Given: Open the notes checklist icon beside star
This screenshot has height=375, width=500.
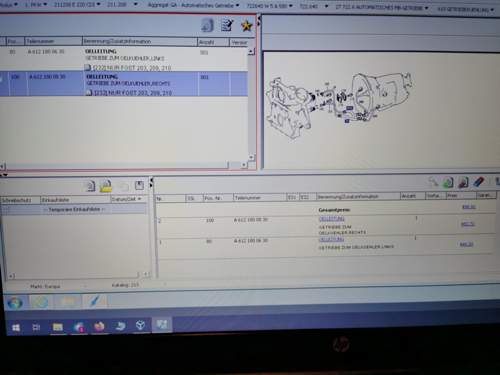Looking at the screenshot, I should click(227, 25).
